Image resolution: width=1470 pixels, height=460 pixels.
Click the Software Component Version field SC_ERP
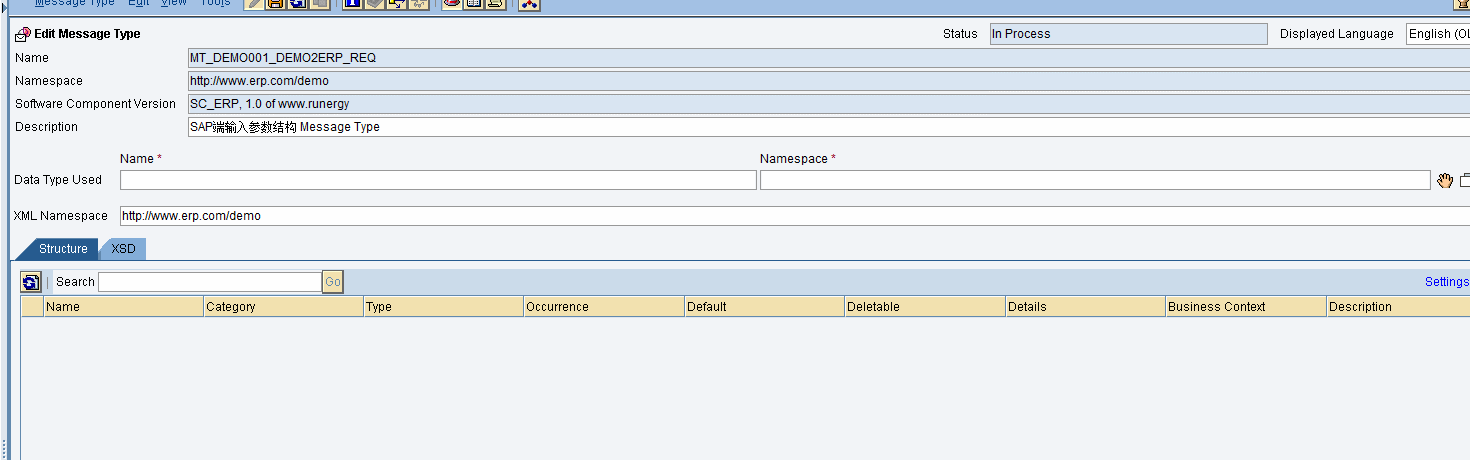click(828, 104)
